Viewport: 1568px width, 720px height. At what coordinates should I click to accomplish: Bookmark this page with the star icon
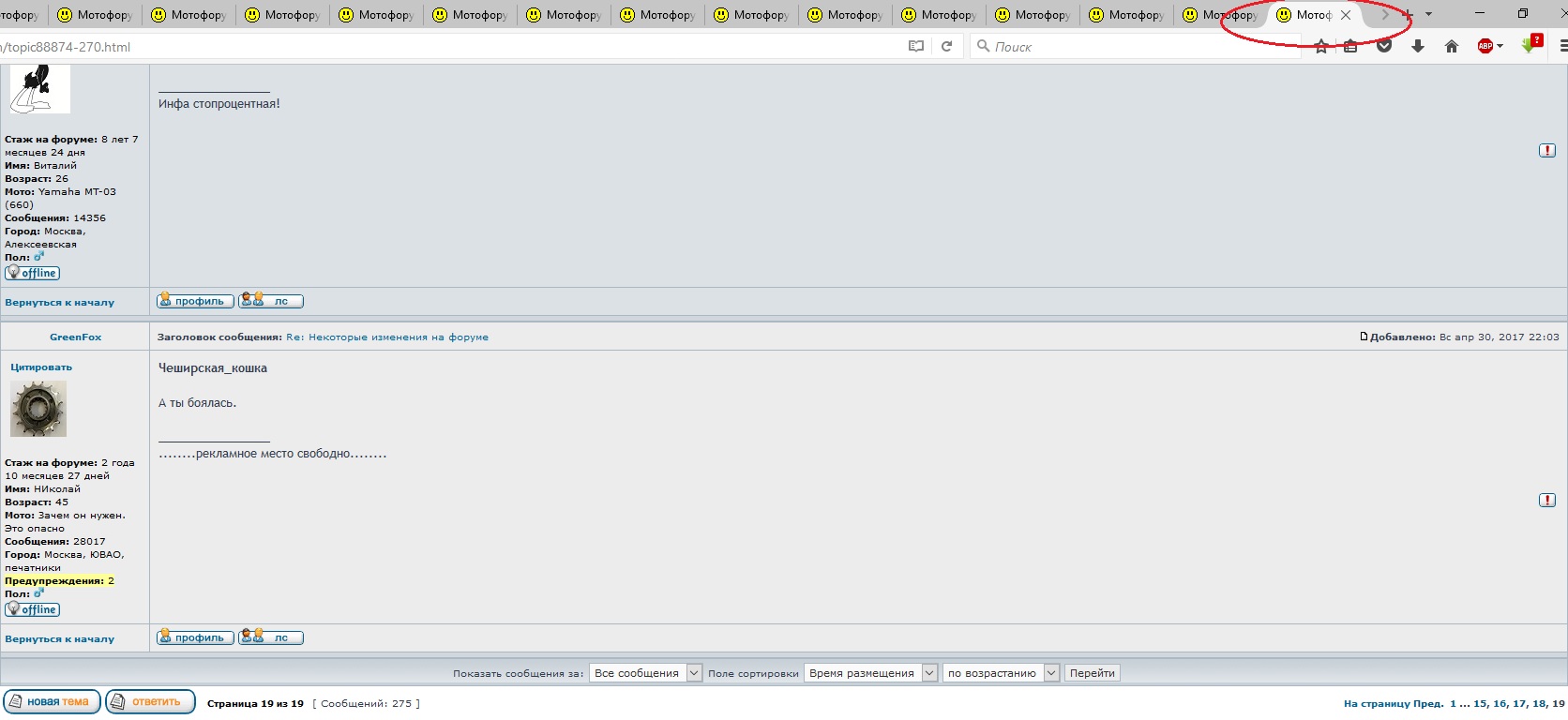click(x=1321, y=47)
